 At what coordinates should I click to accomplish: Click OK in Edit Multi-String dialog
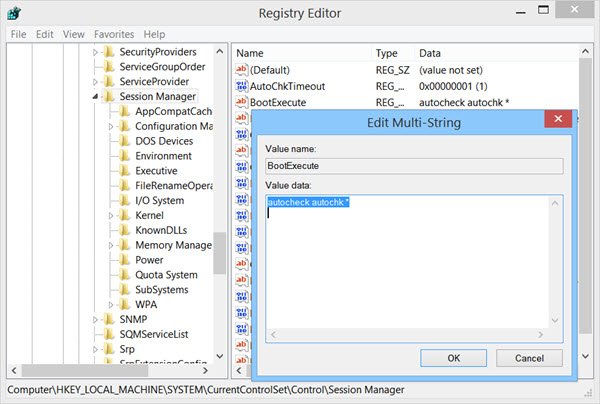(453, 358)
